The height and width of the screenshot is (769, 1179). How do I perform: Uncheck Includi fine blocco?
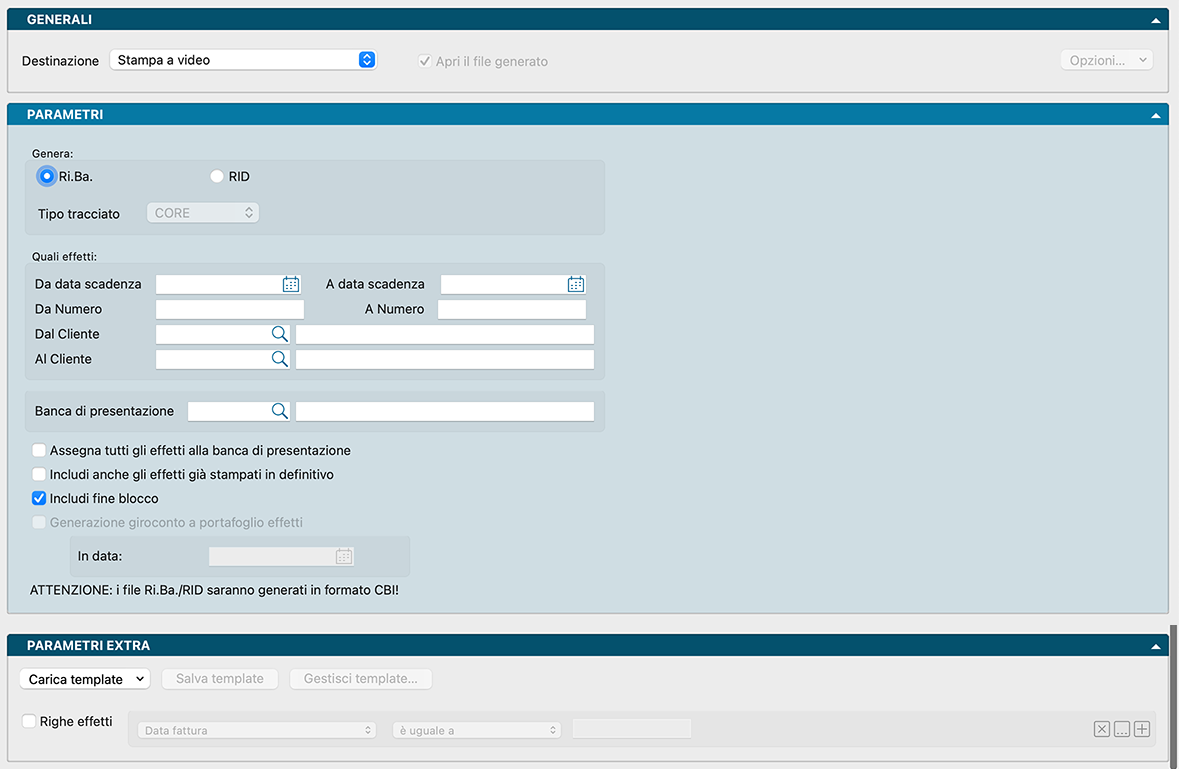point(39,499)
